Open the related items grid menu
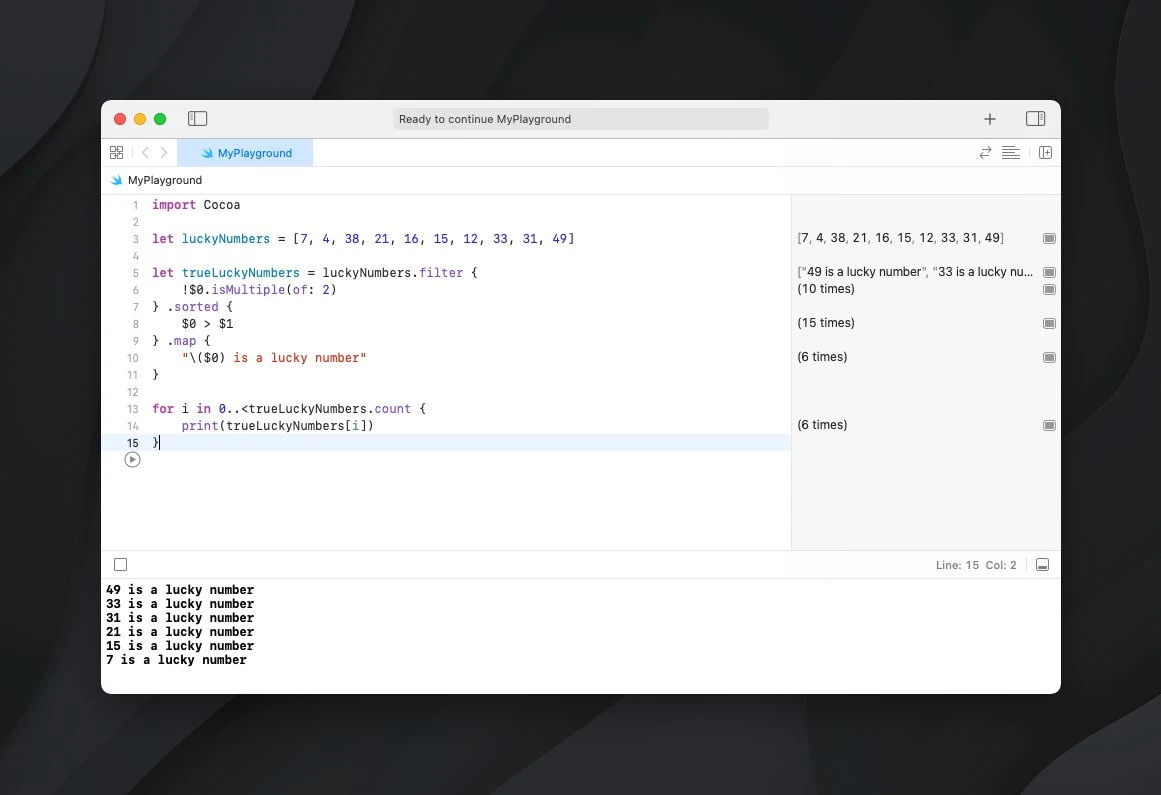 117,153
